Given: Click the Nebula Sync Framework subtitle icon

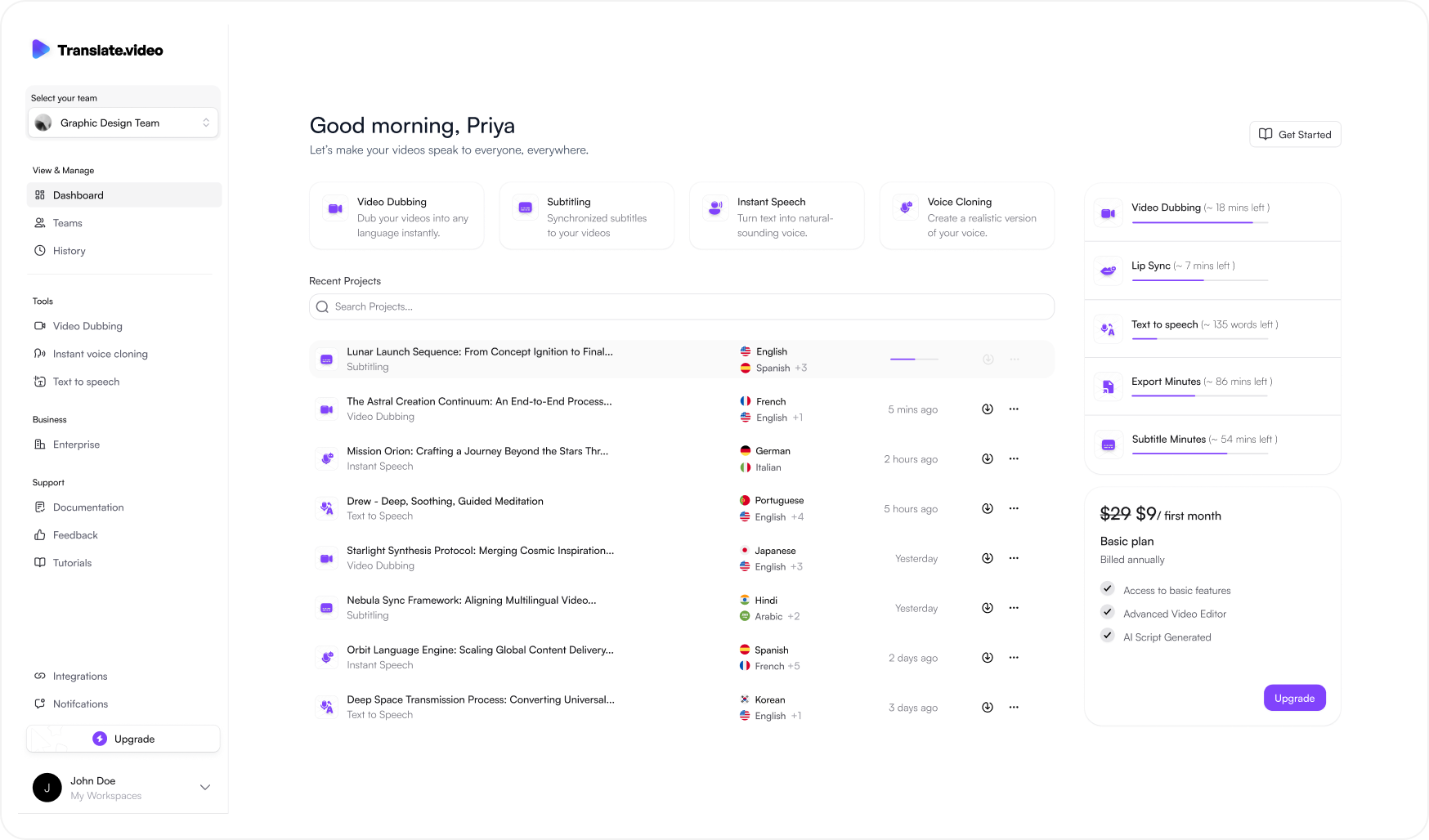Looking at the screenshot, I should point(326,609).
